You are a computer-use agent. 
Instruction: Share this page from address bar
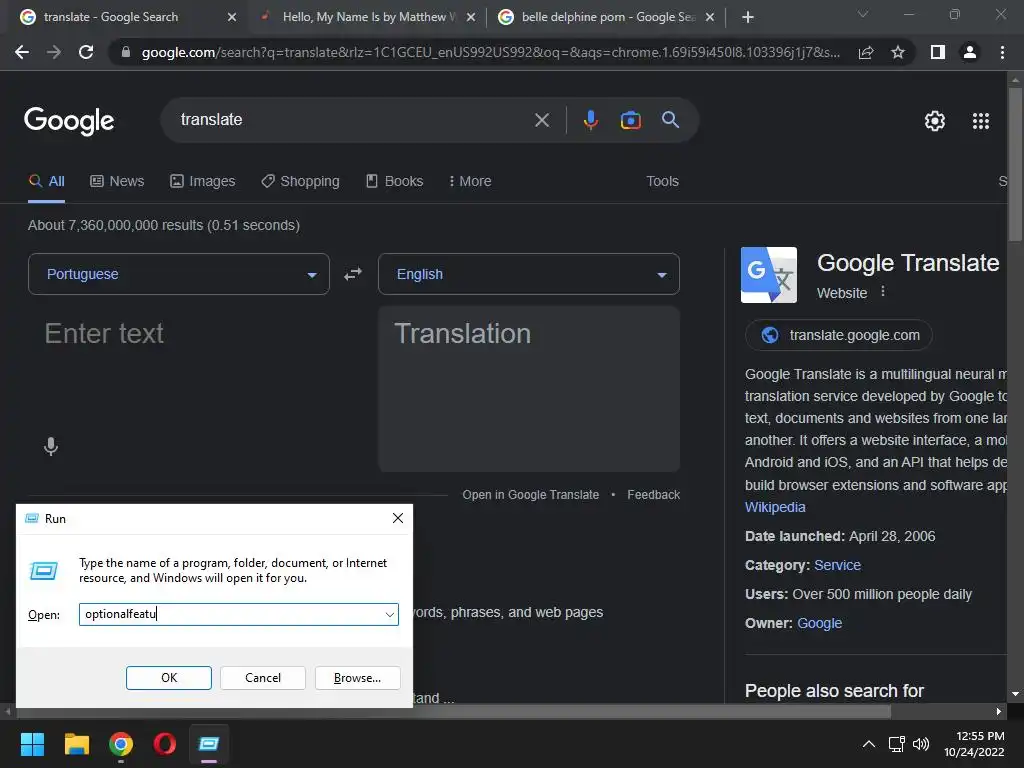coord(866,52)
